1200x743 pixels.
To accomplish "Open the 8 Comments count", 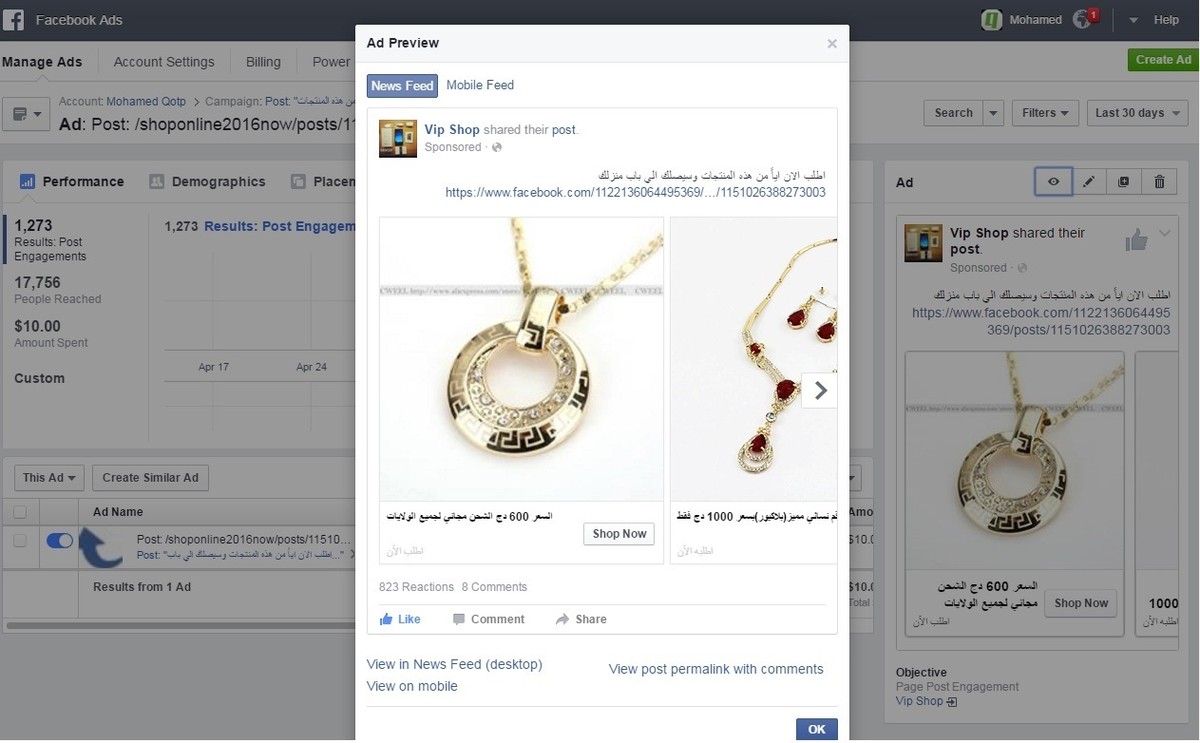I will [494, 587].
